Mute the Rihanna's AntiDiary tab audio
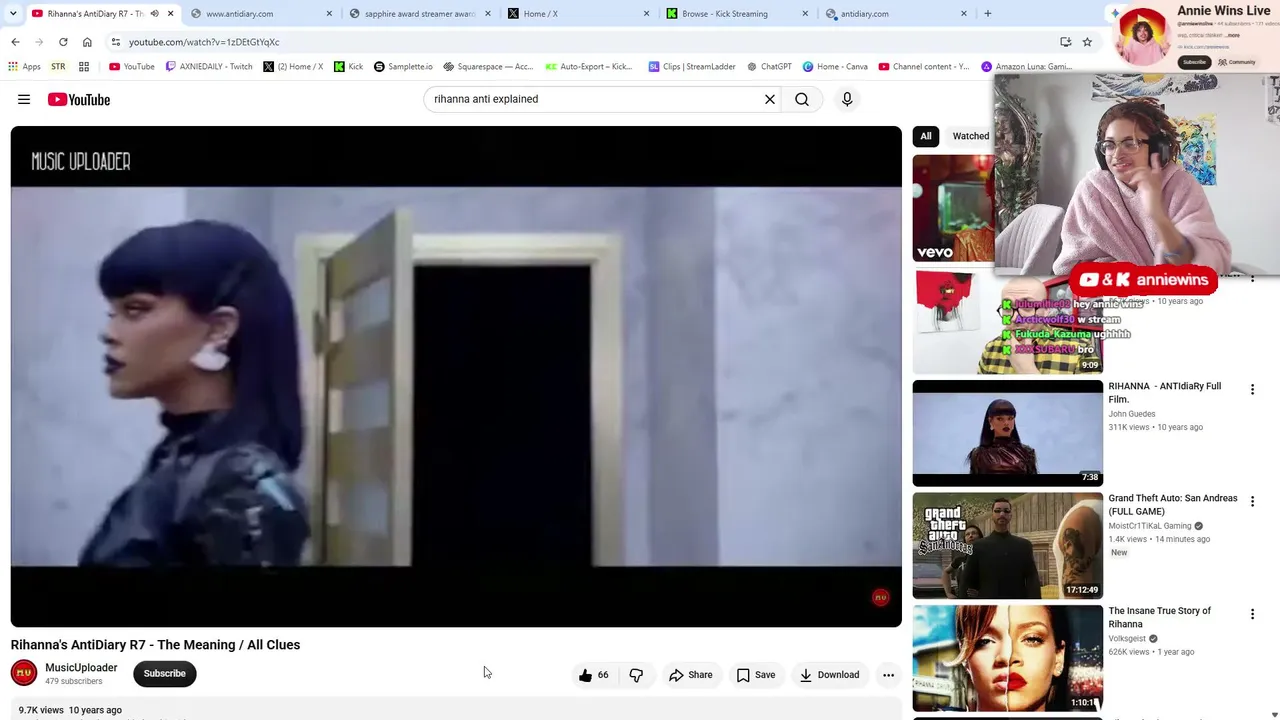 tap(154, 14)
